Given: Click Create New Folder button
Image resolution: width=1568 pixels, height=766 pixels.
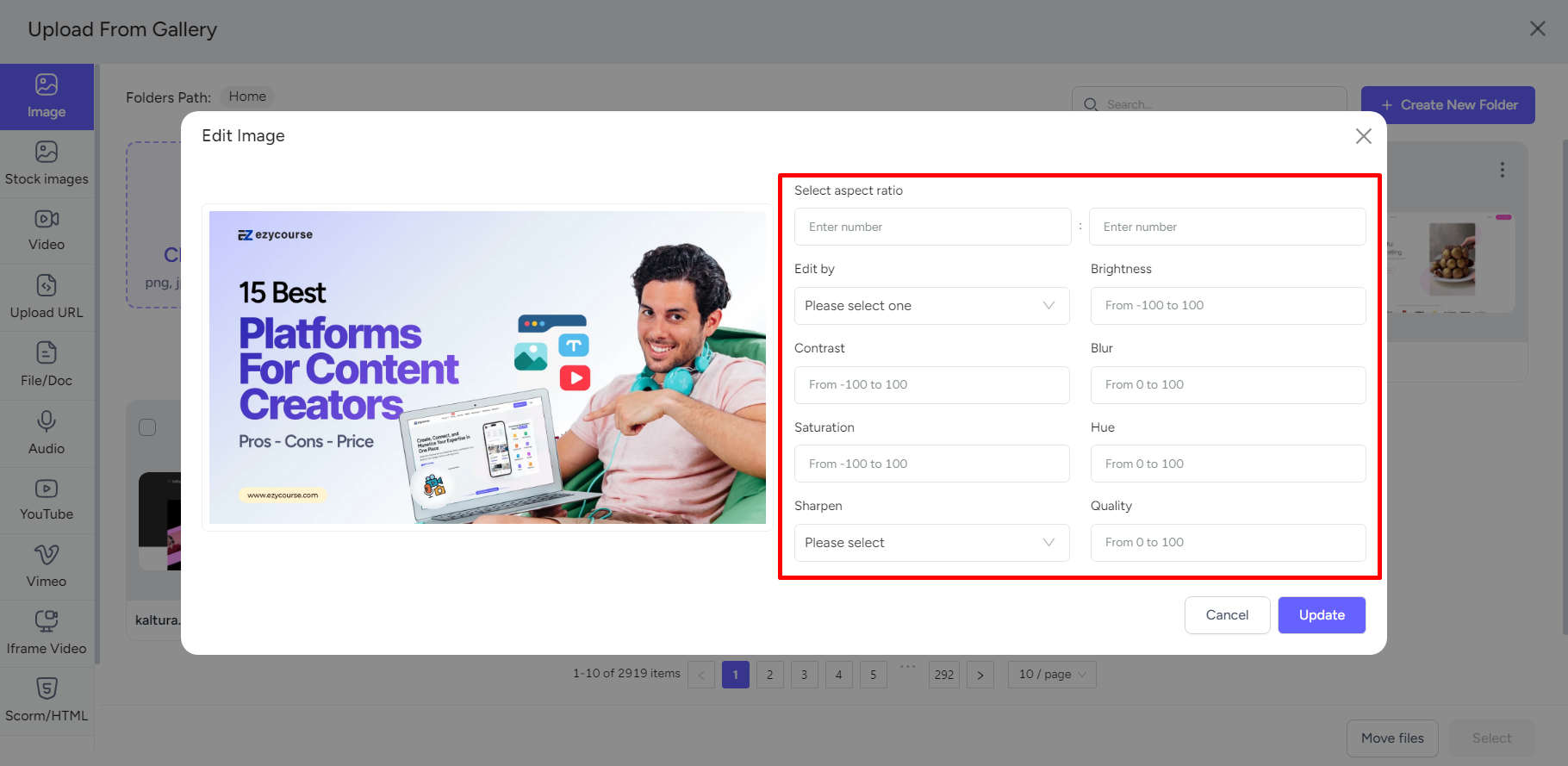Looking at the screenshot, I should click(x=1448, y=105).
